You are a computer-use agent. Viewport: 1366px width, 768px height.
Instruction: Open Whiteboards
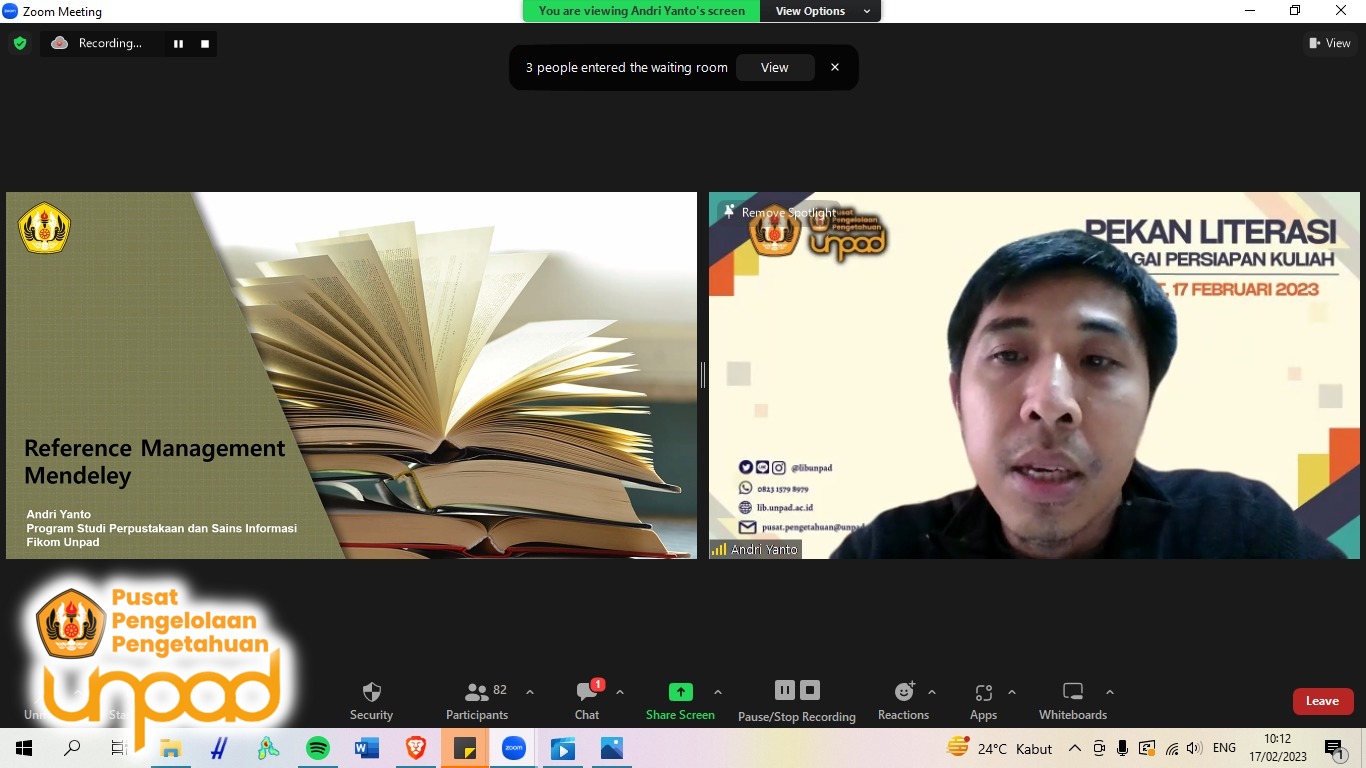click(1073, 701)
